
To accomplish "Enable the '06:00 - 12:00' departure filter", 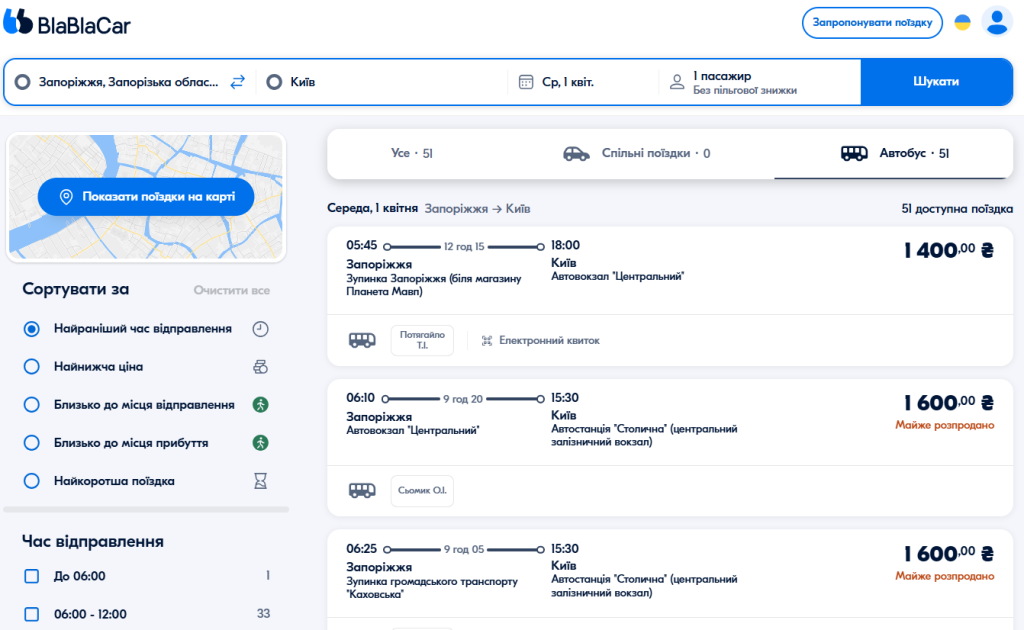I will [31, 614].
